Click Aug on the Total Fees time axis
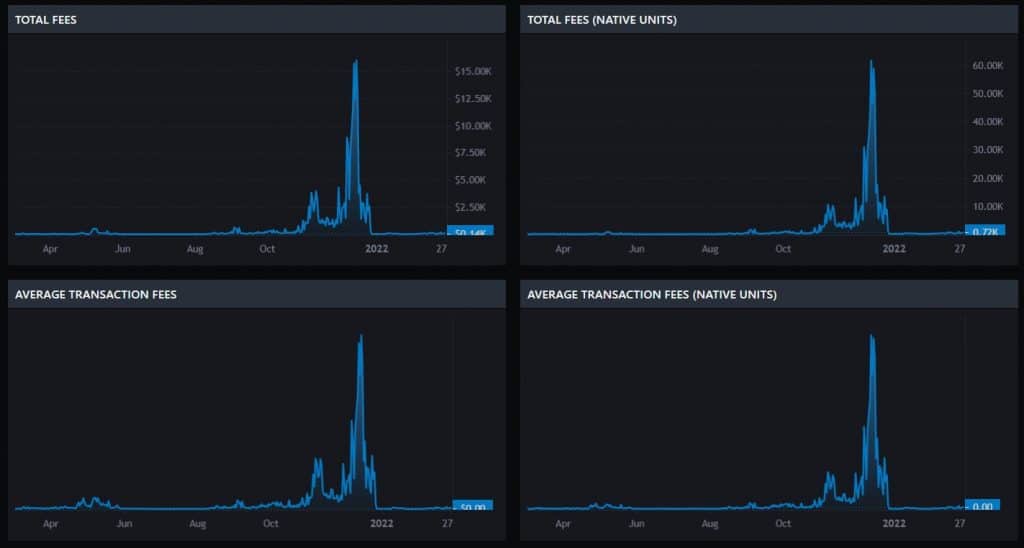This screenshot has height=548, width=1024. click(x=195, y=249)
